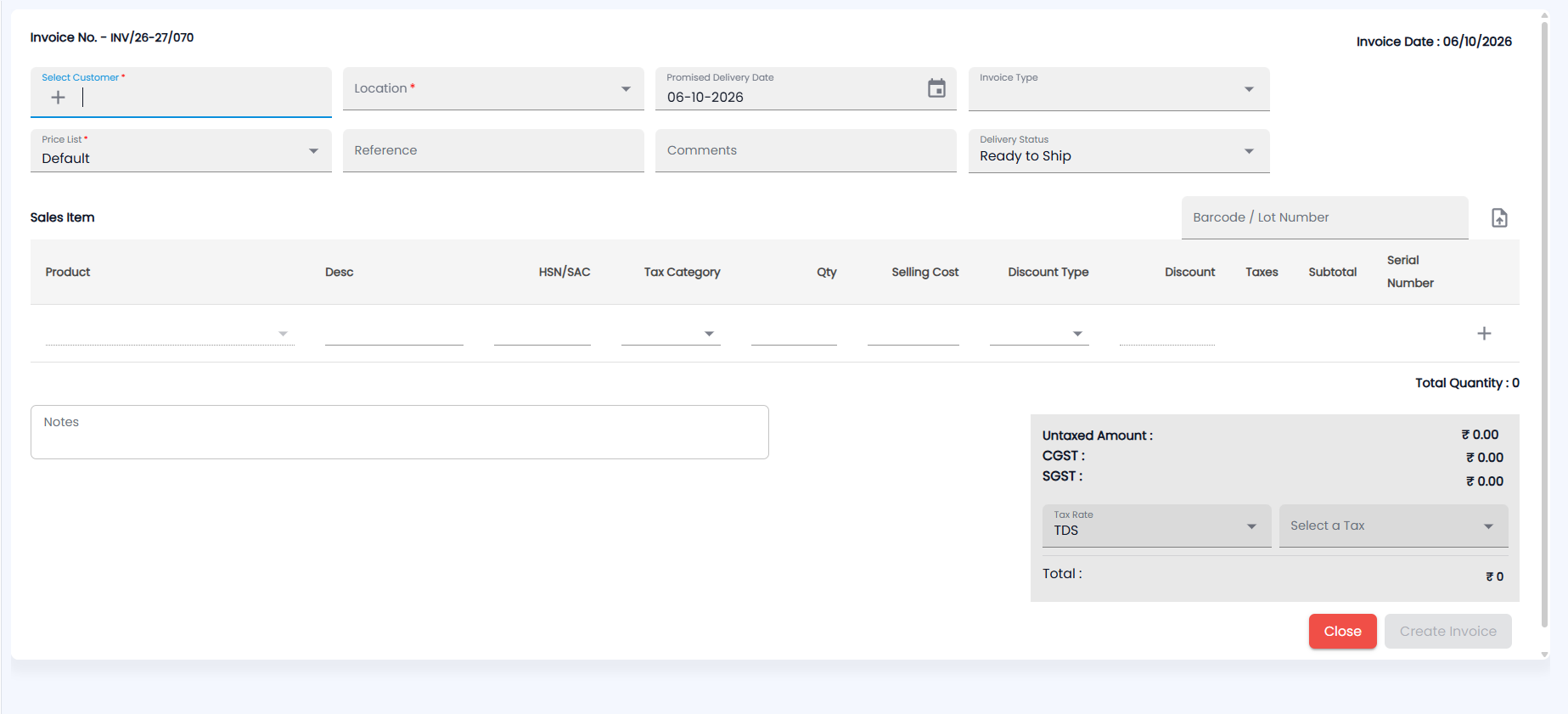Click the Discount field in item row
This screenshot has height=714, width=1568.
[1167, 334]
